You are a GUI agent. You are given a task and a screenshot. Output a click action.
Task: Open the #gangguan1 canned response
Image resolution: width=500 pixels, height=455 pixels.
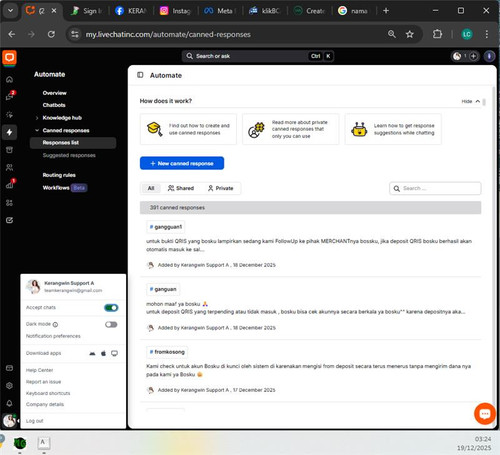[166, 227]
